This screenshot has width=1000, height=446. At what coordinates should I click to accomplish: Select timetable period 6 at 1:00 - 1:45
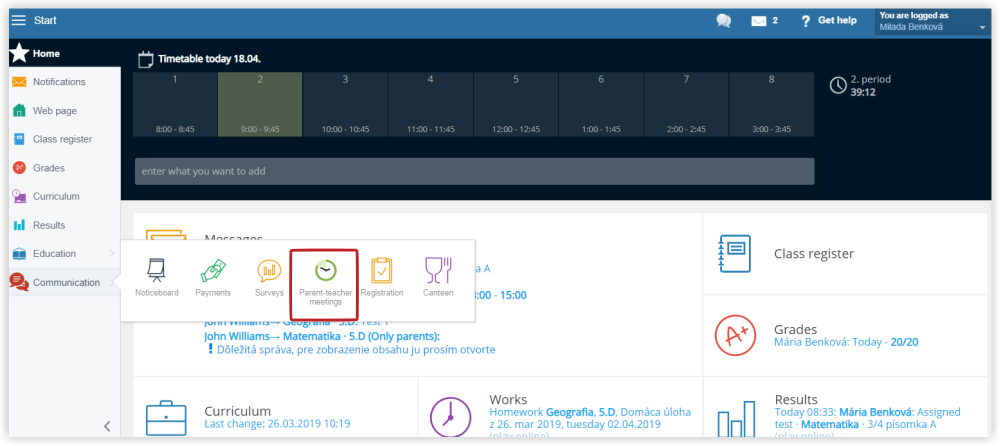(x=601, y=104)
